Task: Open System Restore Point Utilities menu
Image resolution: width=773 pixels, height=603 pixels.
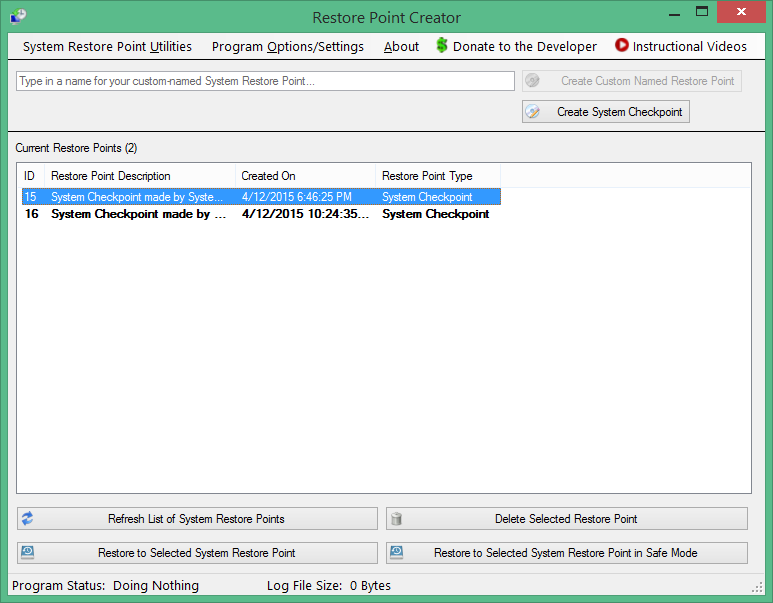Action: (x=107, y=47)
